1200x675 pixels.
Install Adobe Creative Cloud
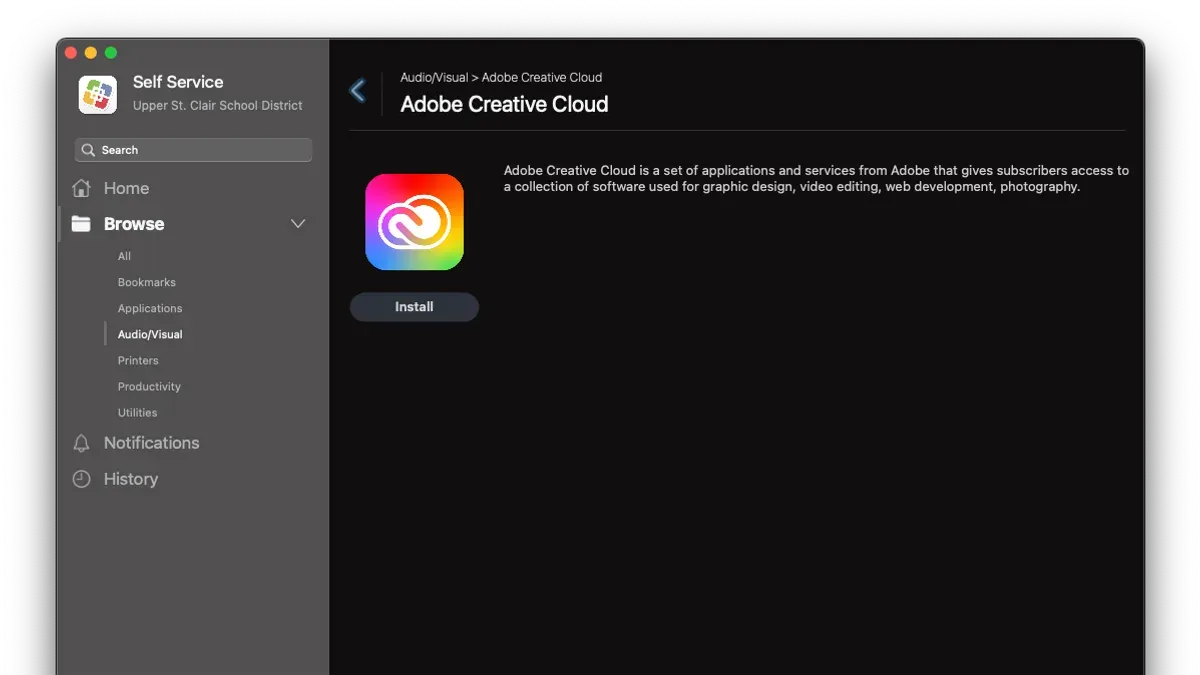(414, 307)
